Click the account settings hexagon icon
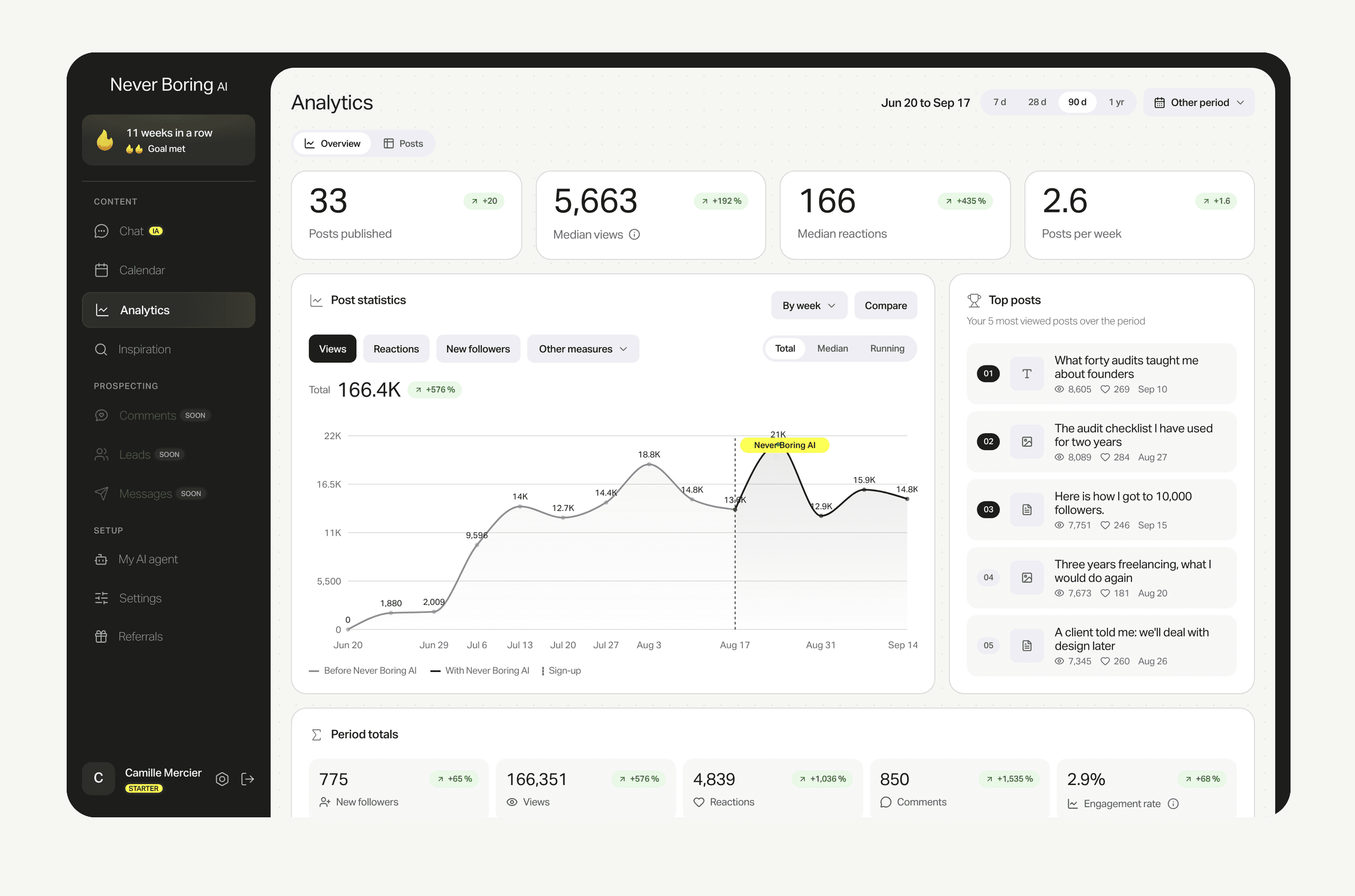Viewport: 1355px width, 896px height. pos(222,779)
